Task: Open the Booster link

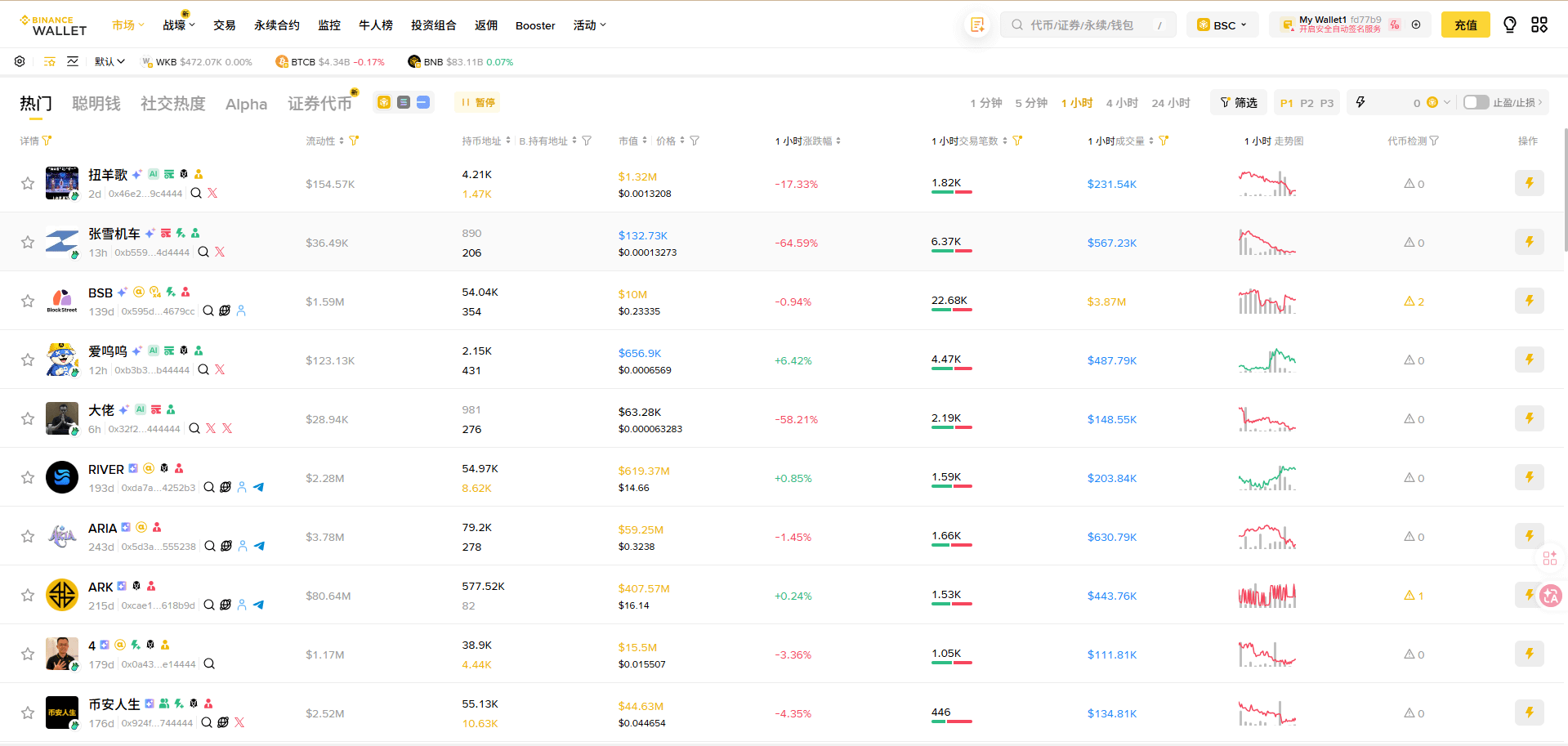Action: [535, 25]
